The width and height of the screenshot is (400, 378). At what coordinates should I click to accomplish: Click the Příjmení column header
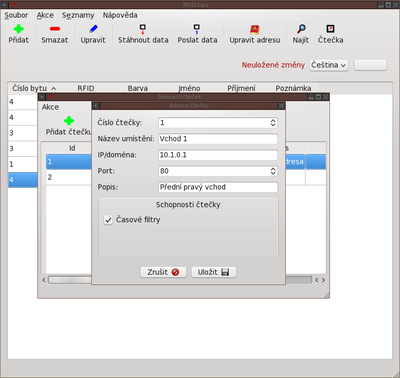pos(241,88)
